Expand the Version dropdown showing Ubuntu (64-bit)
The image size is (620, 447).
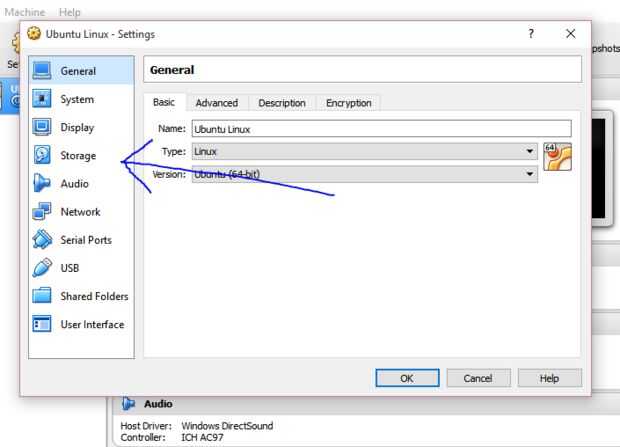364,174
